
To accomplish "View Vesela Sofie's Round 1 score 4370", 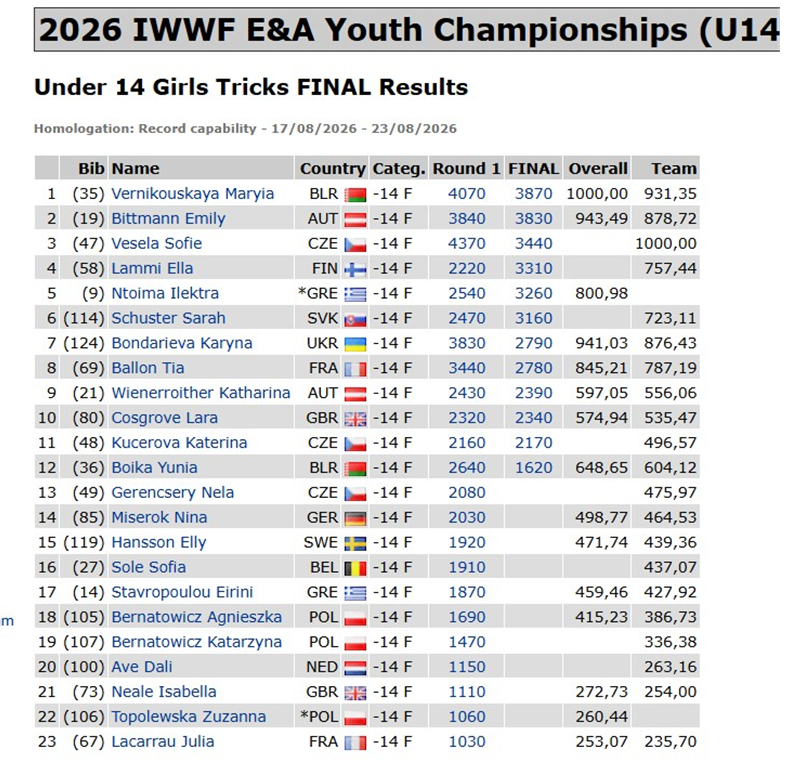I will [x=467, y=243].
